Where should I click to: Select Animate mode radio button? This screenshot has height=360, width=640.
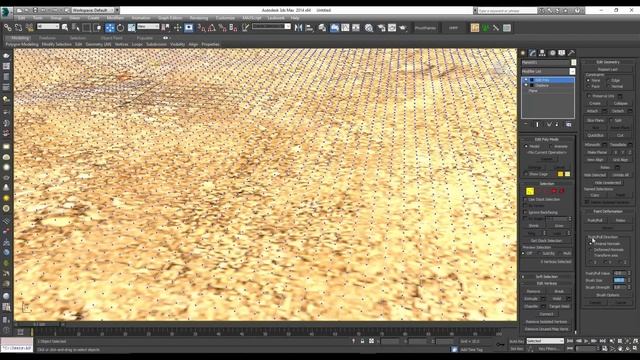[x=551, y=146]
